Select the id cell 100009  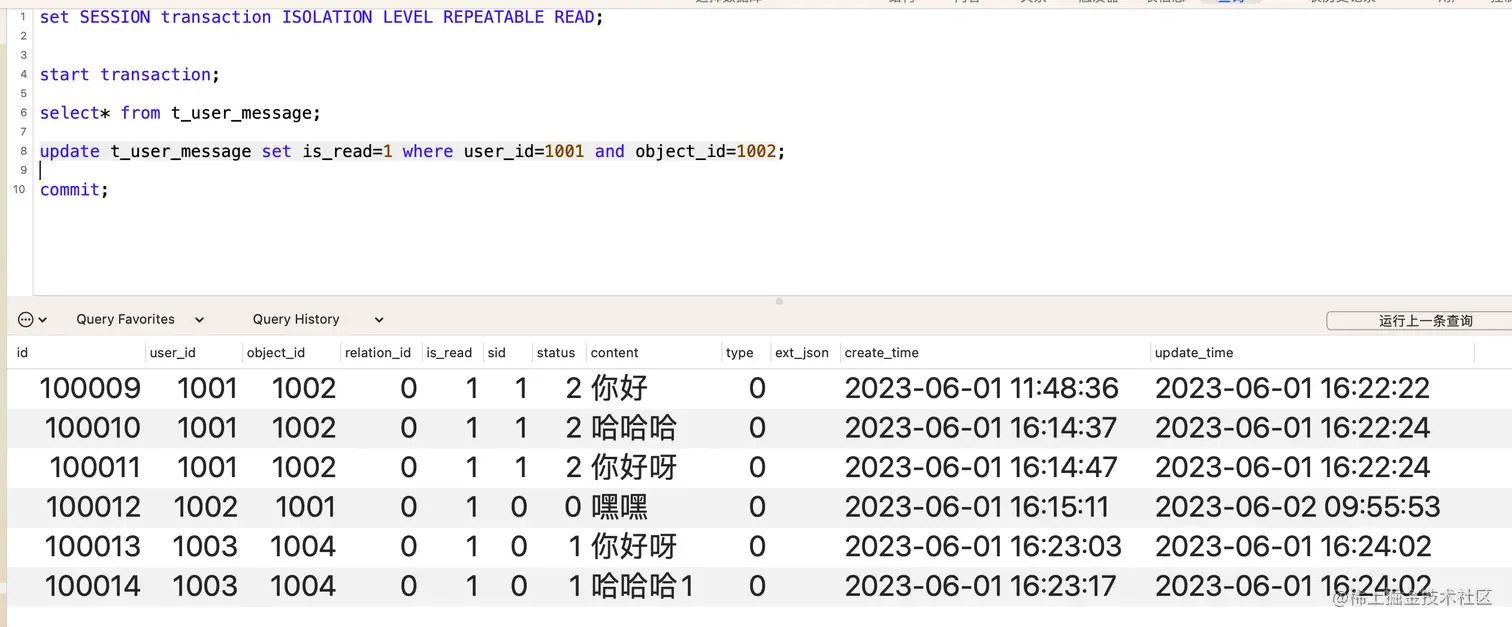coord(90,388)
